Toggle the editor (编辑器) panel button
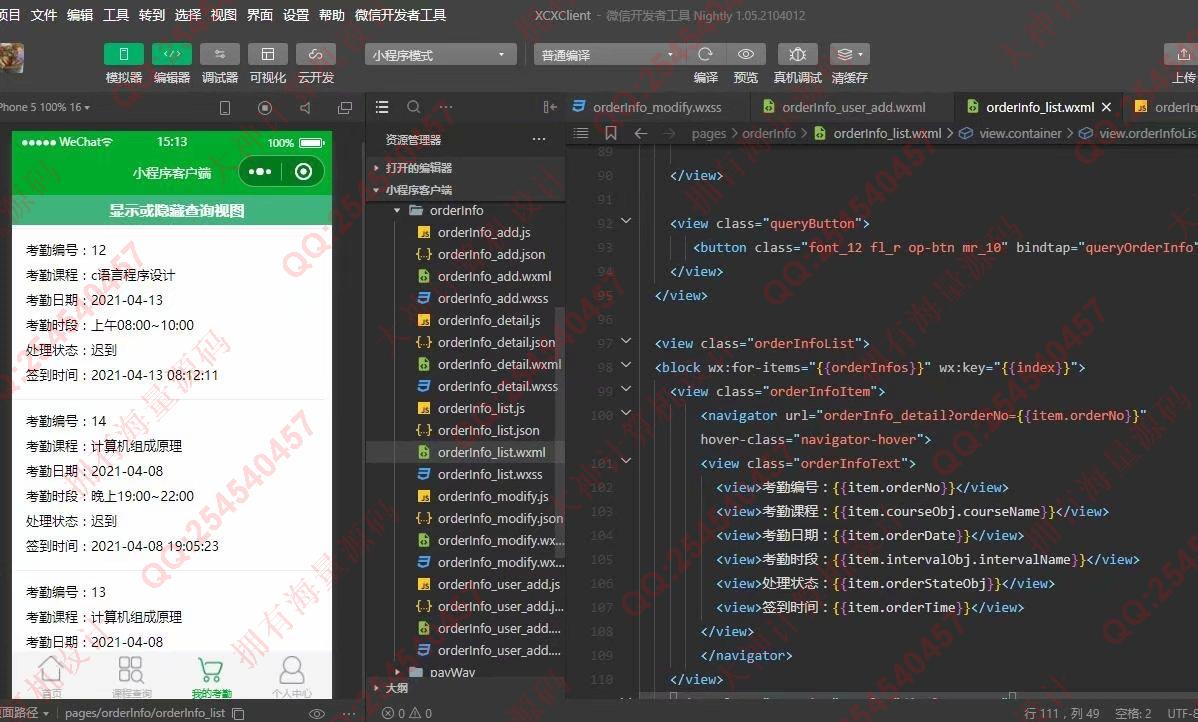 (x=172, y=54)
